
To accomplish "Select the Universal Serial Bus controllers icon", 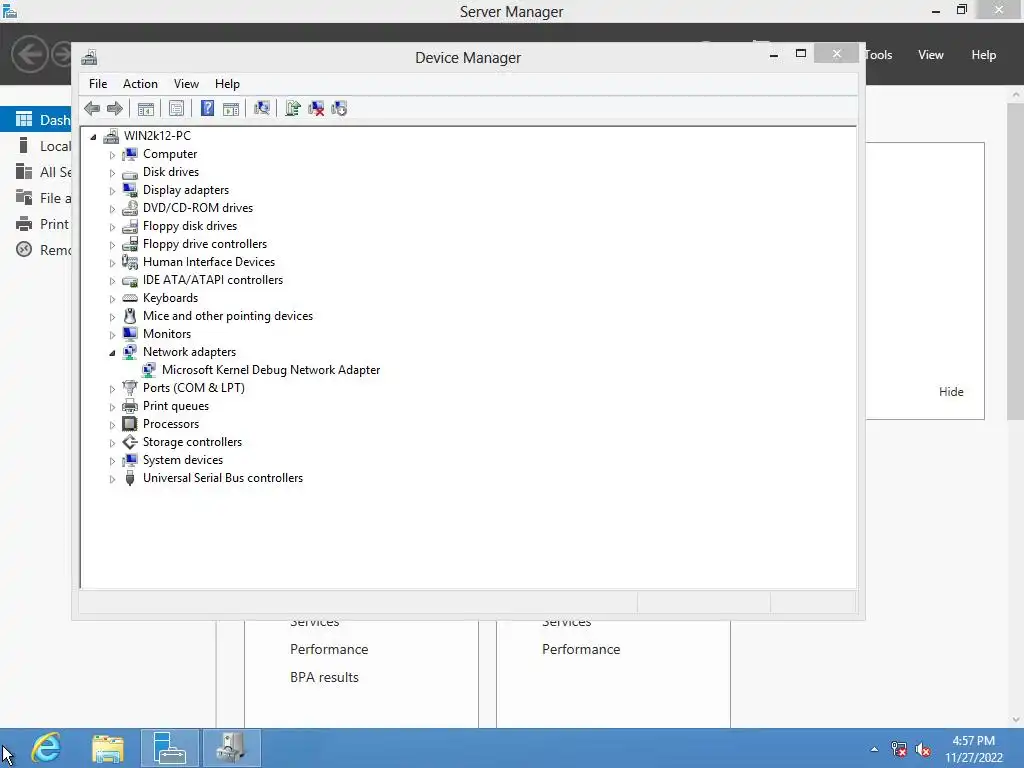I will click(130, 478).
